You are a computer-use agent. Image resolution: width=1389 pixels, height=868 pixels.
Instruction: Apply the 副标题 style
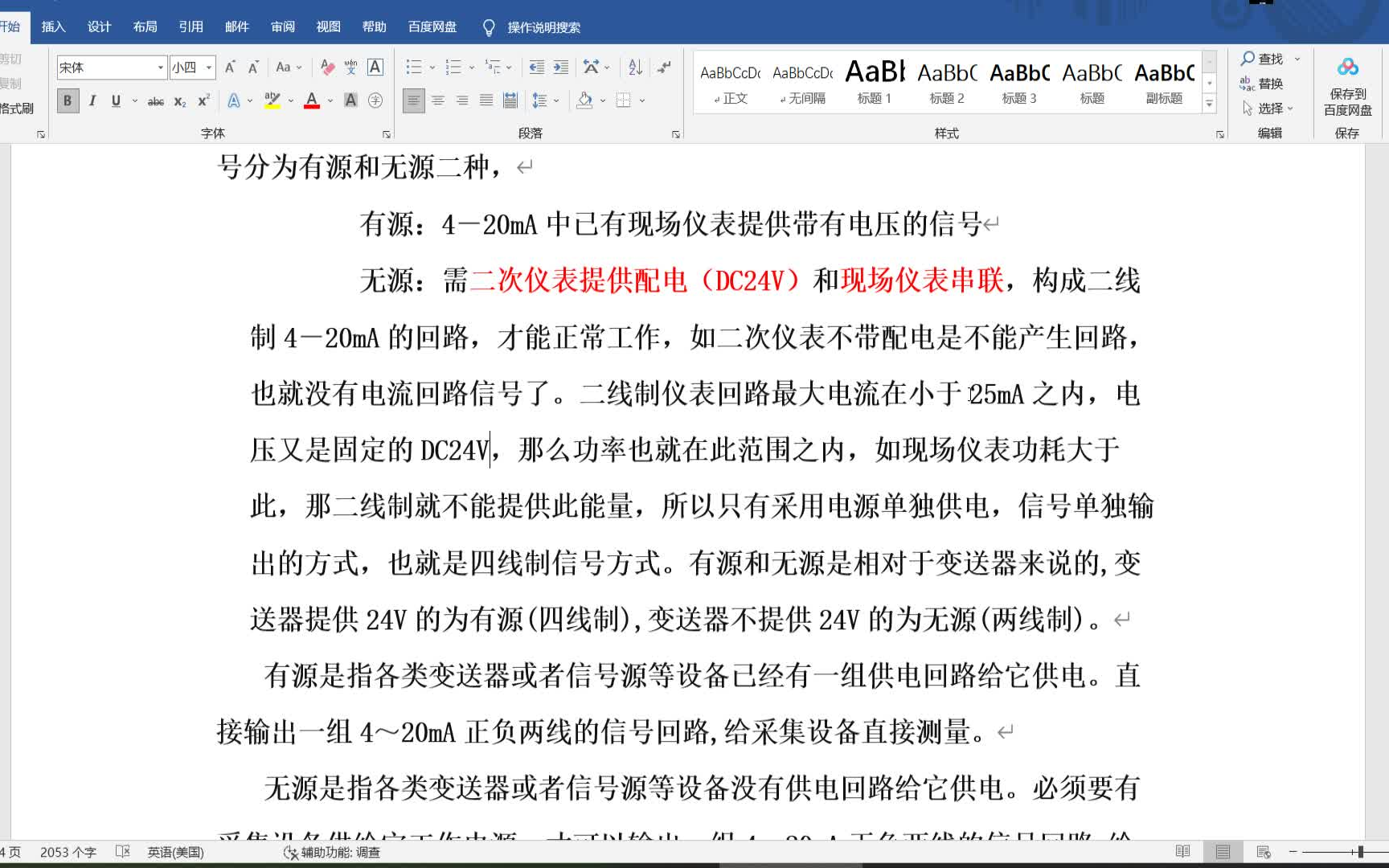tap(1164, 82)
